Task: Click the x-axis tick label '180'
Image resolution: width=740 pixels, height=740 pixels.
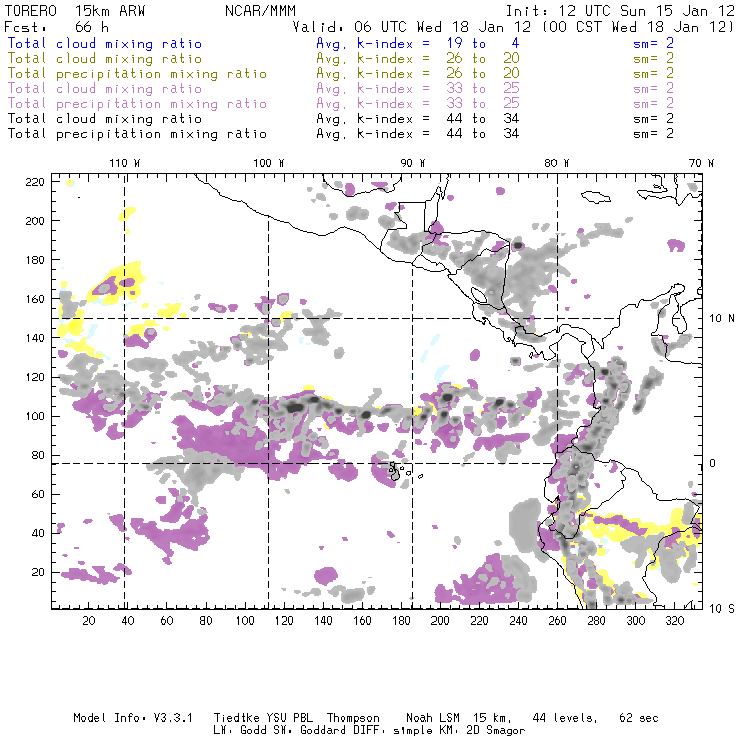Action: 401,621
